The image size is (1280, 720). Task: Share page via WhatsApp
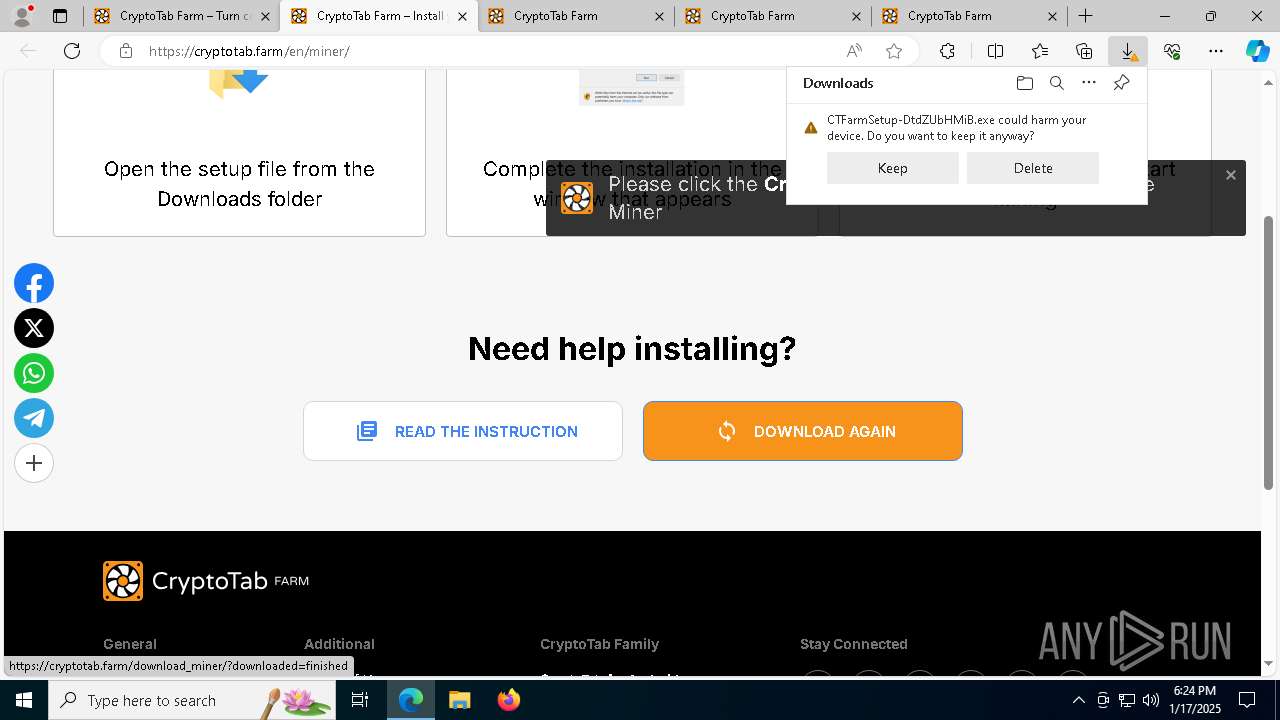point(34,373)
